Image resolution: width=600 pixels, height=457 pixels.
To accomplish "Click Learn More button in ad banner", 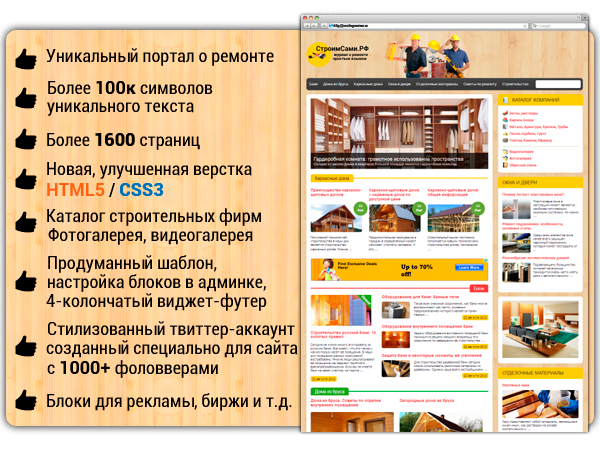I will pyautogui.click(x=469, y=268).
